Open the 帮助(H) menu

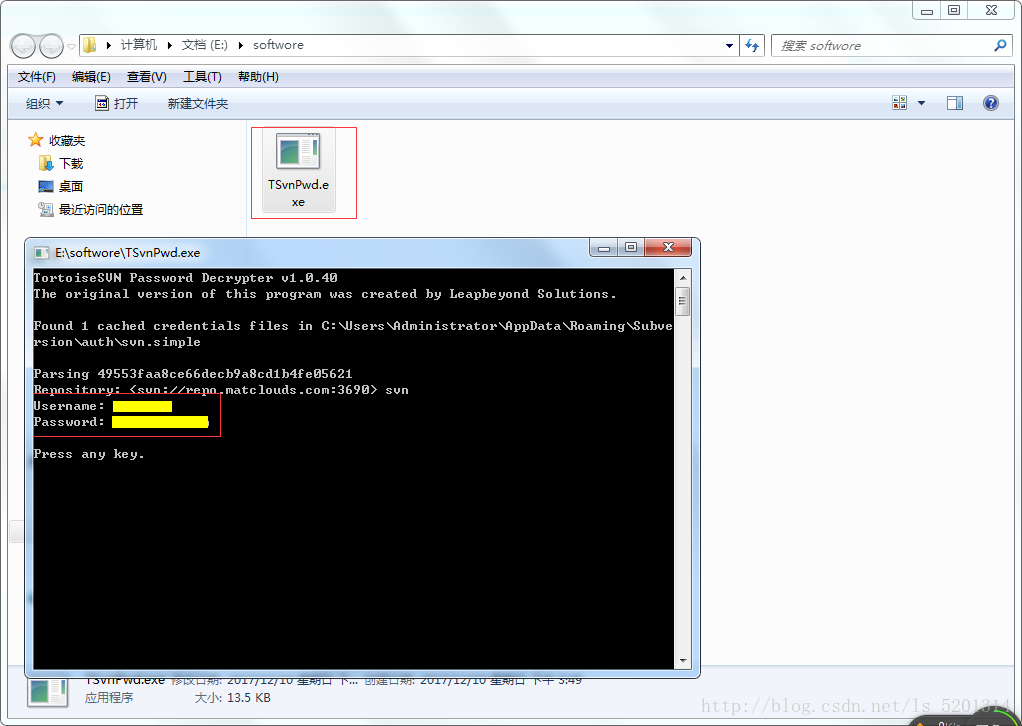coord(258,77)
